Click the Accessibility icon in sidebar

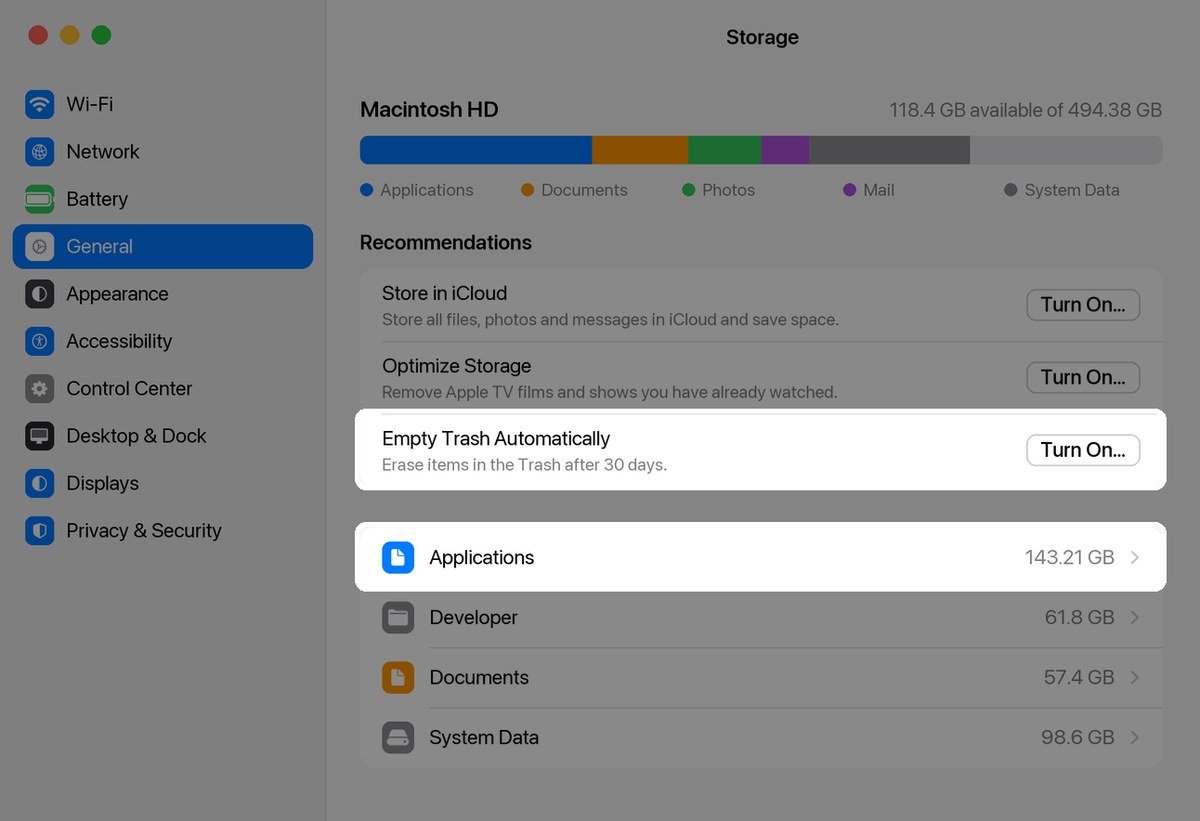click(40, 341)
